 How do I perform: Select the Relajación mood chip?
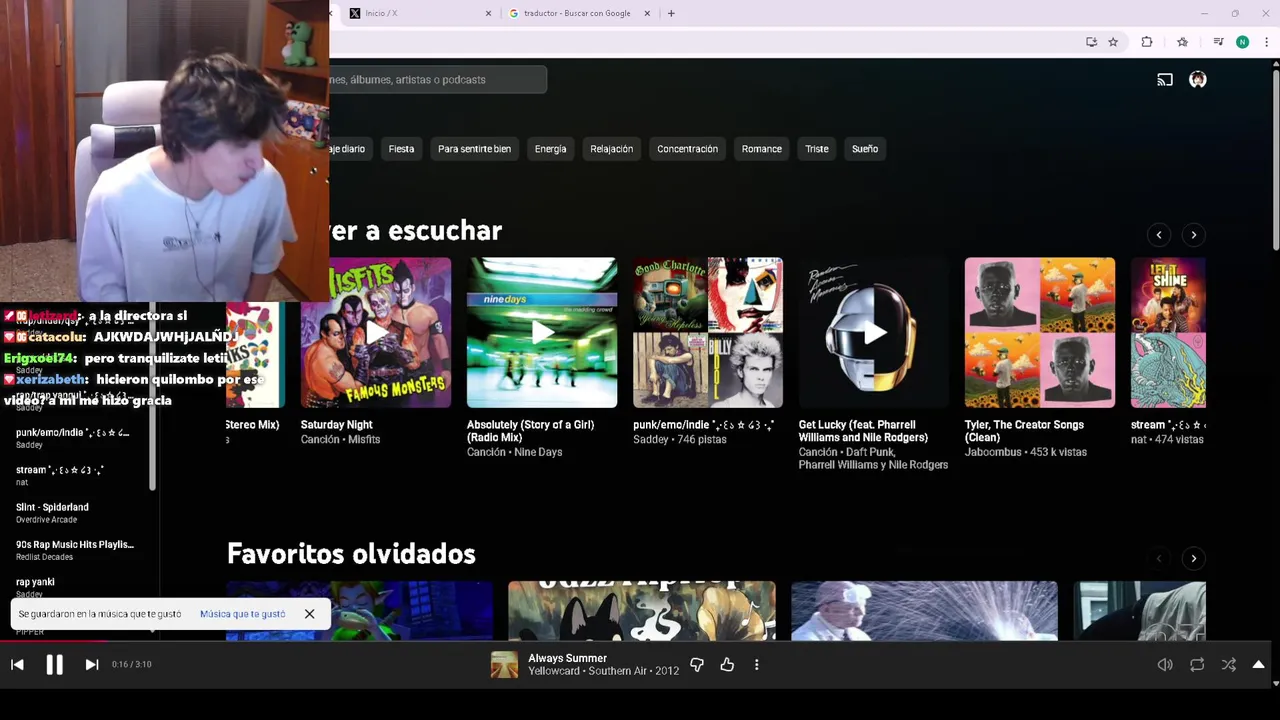(611, 149)
